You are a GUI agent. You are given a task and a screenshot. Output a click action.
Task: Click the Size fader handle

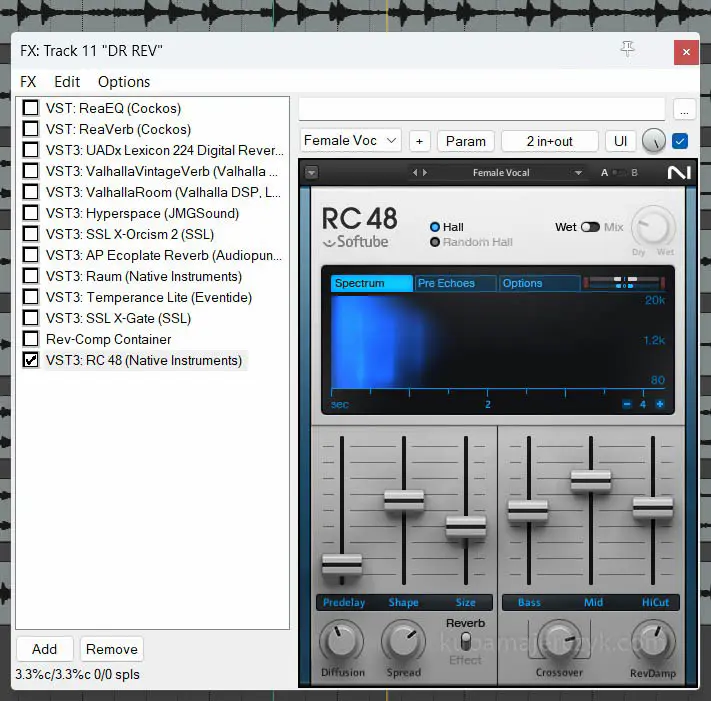(466, 526)
